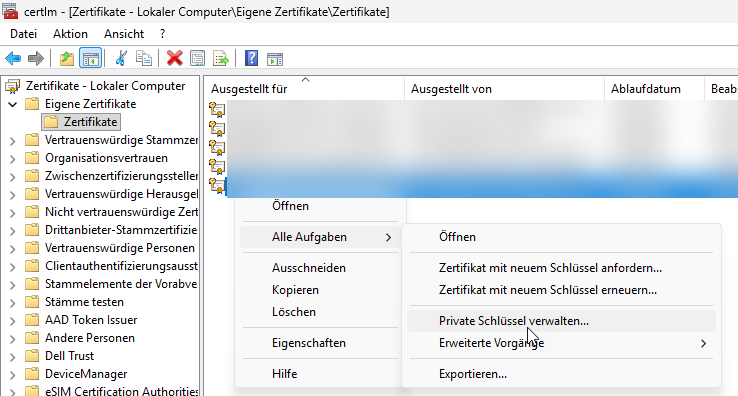This screenshot has height=396, width=738.
Task: Click the Andere Personen folder icon
Action: (x=32, y=338)
